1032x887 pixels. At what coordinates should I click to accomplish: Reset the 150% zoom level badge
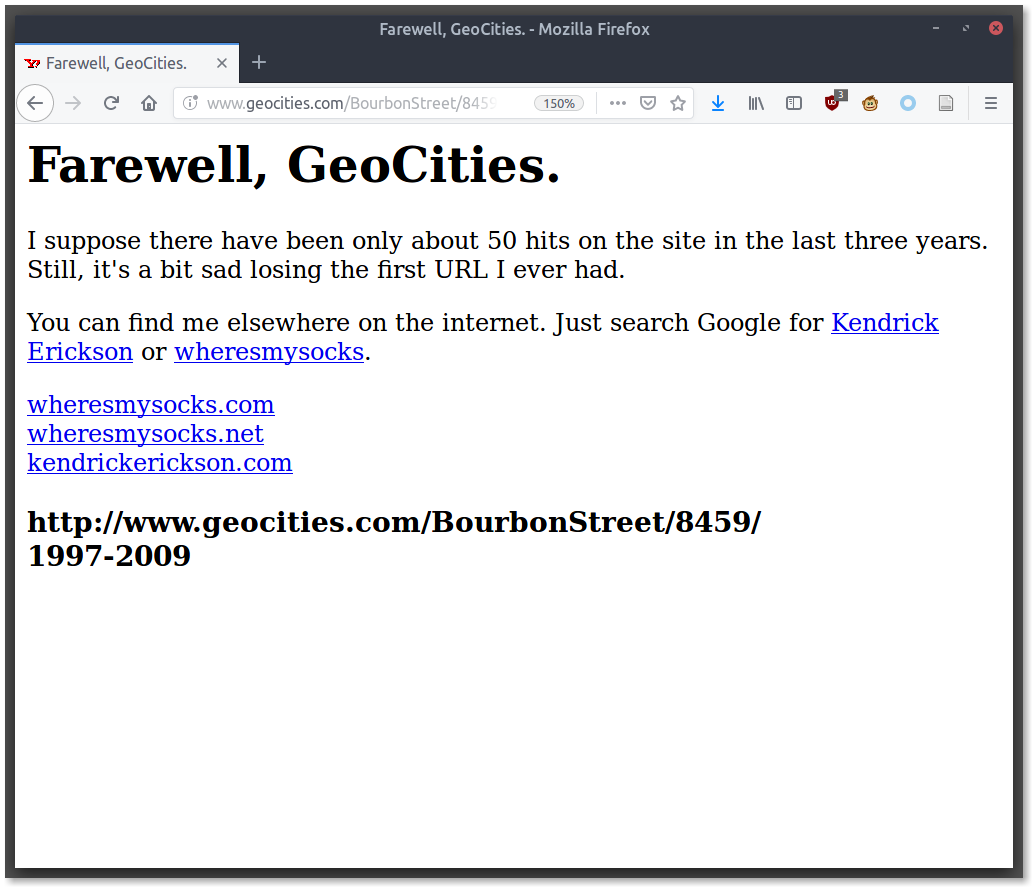(559, 103)
